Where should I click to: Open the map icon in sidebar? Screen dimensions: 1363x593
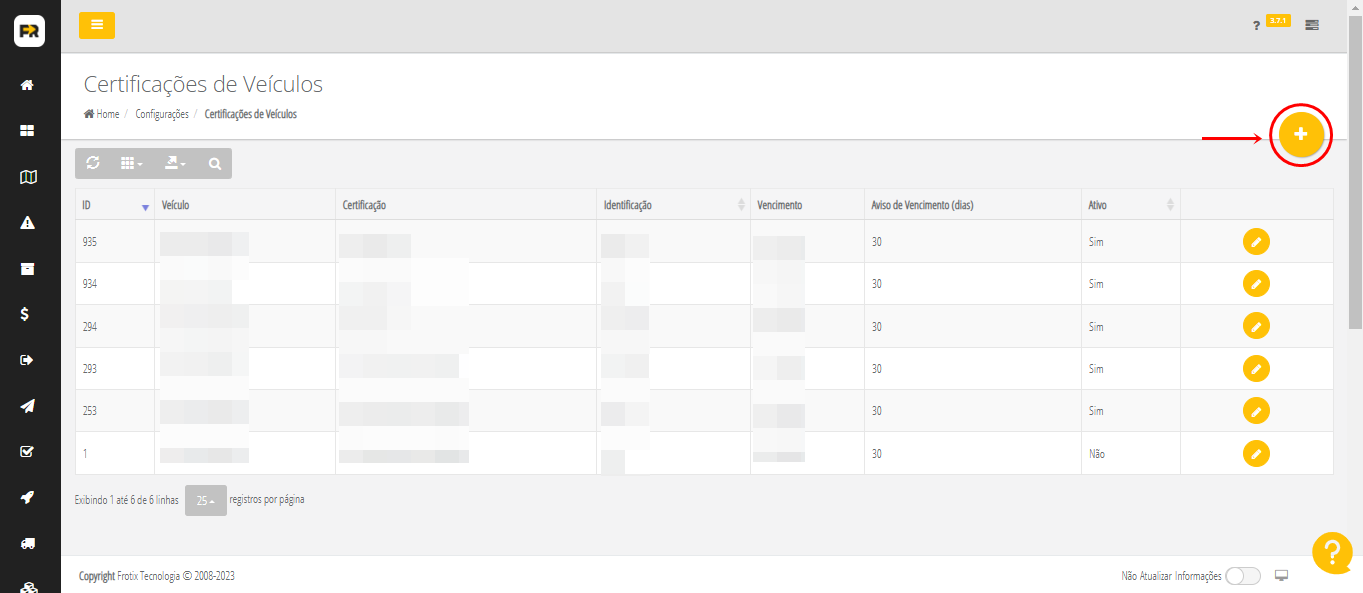28,177
